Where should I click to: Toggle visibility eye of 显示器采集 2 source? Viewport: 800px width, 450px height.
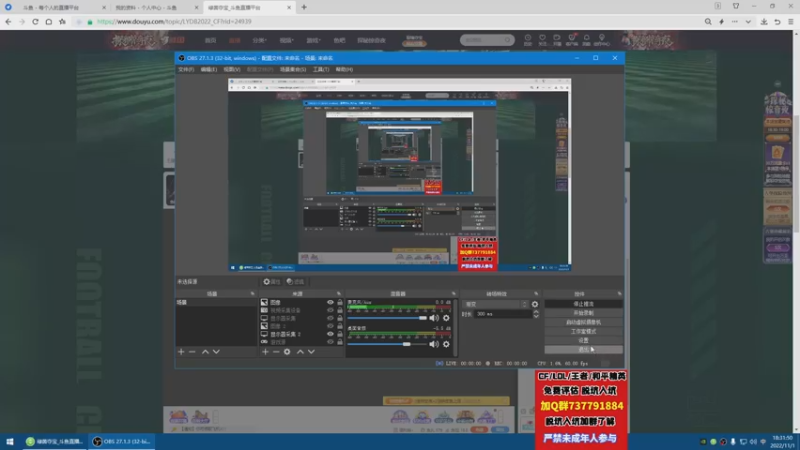click(330, 334)
